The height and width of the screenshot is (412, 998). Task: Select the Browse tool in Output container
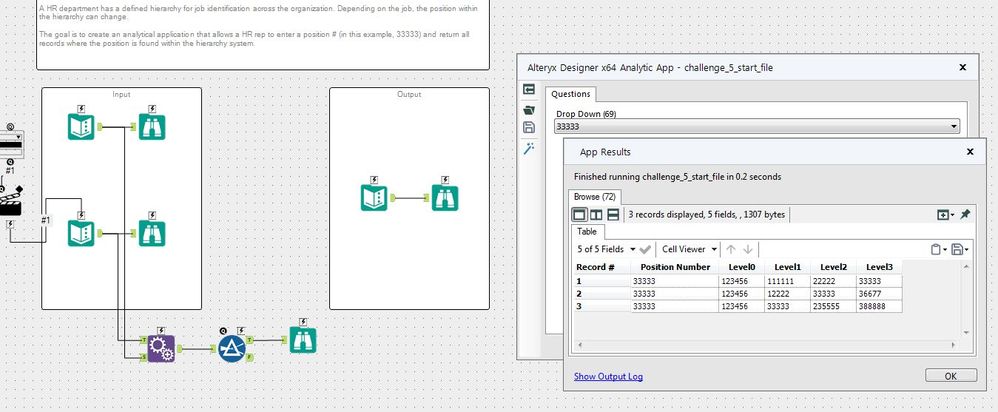[445, 197]
